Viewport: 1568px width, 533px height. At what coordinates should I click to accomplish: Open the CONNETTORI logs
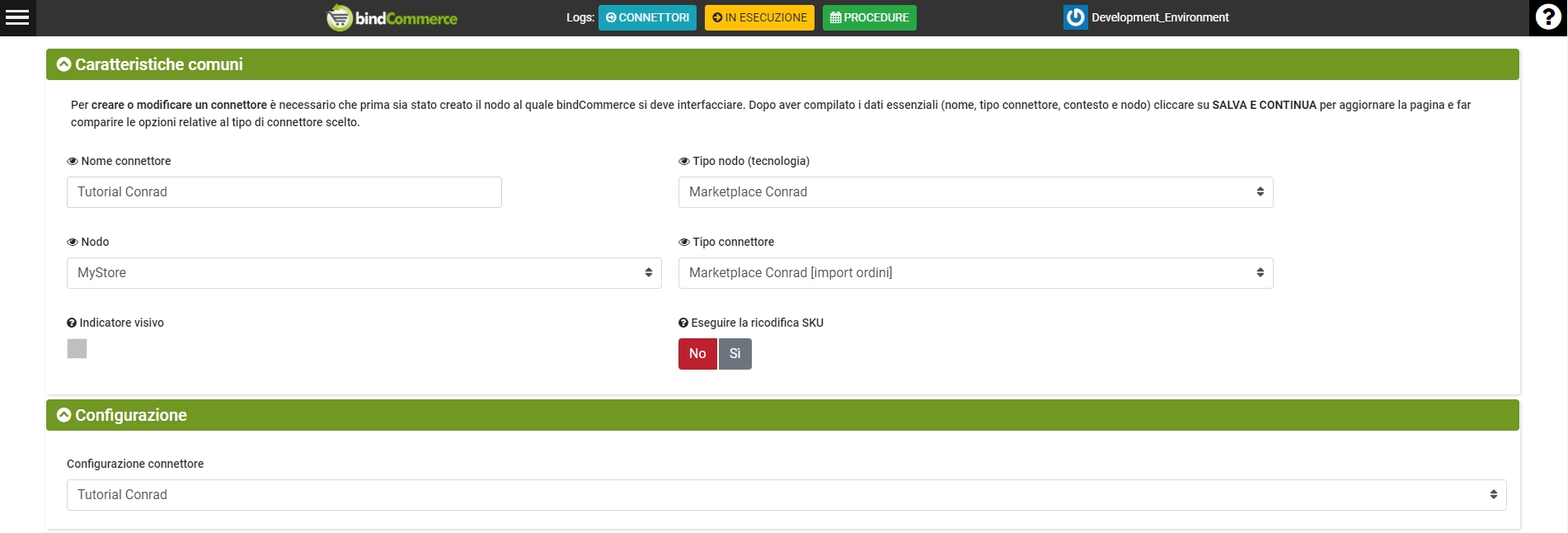647,17
